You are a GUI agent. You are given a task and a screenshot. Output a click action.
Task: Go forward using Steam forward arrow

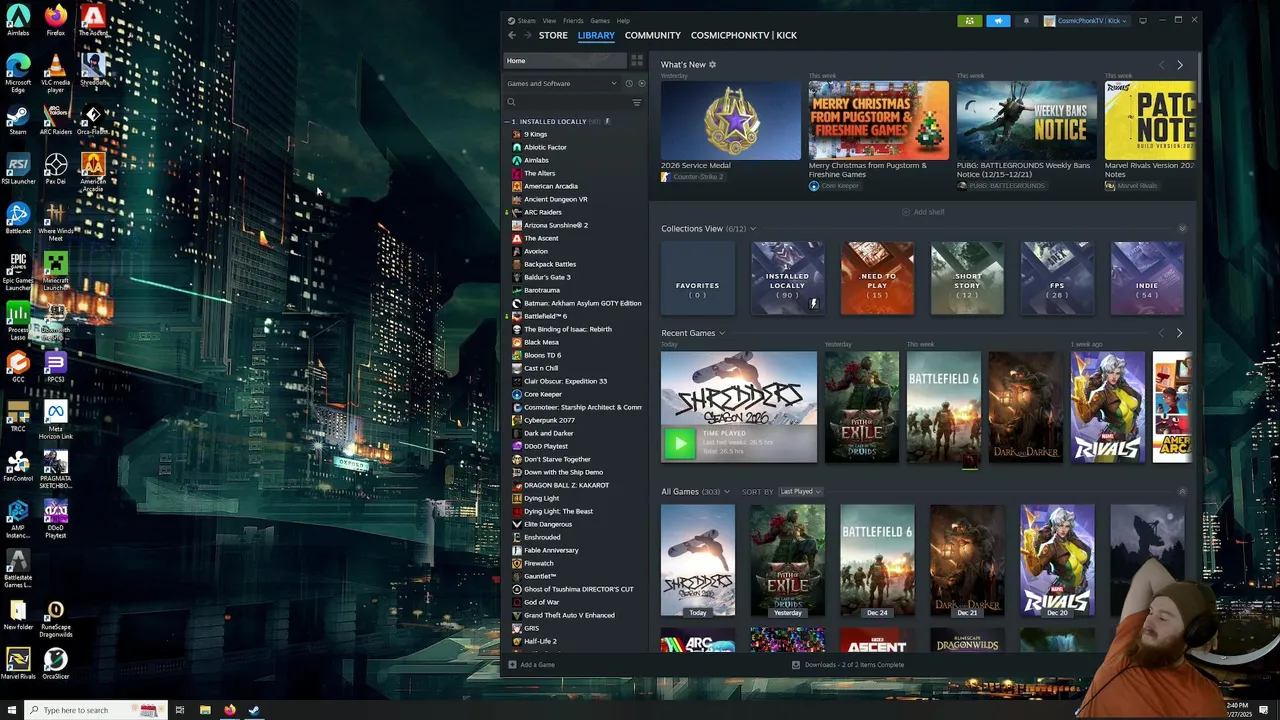point(527,35)
